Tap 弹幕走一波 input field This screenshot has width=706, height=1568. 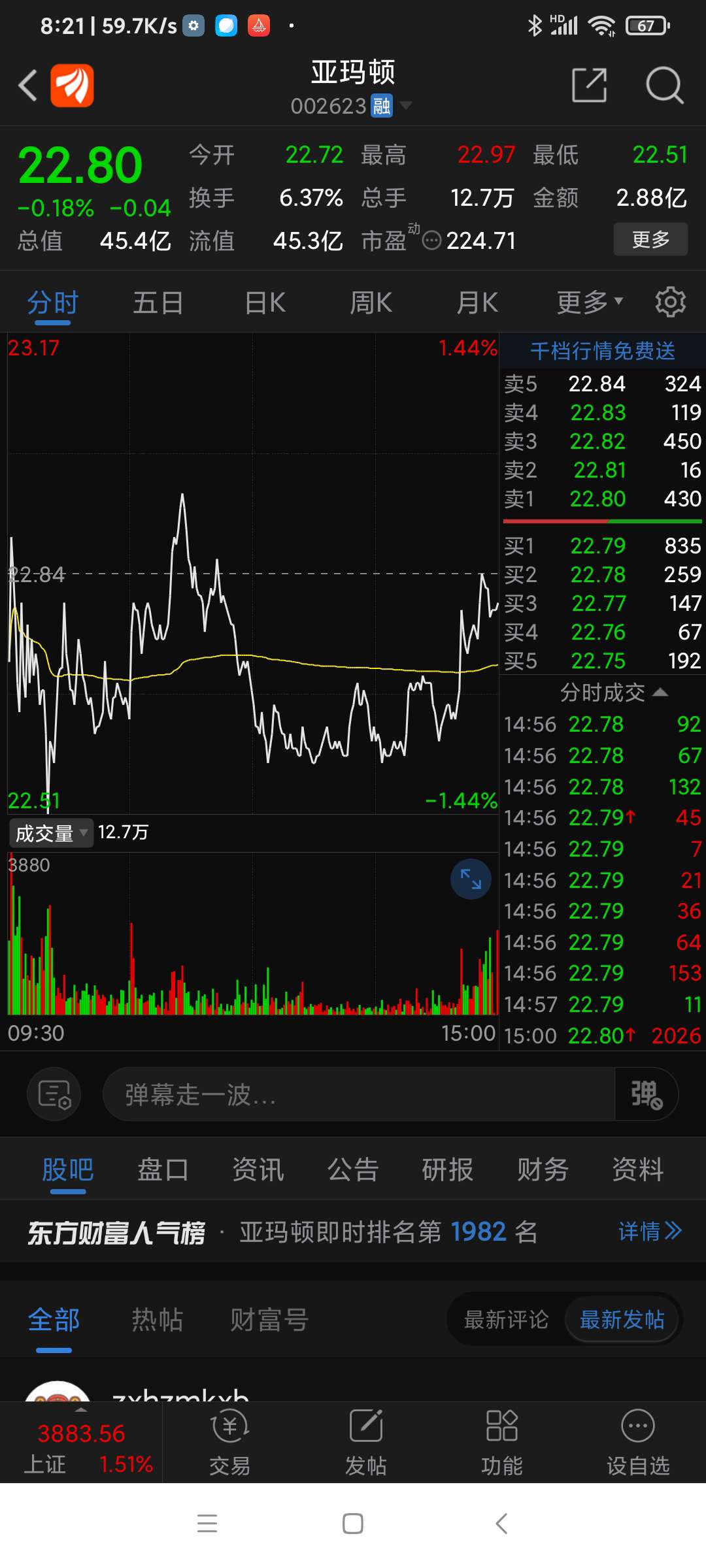pos(359,1094)
